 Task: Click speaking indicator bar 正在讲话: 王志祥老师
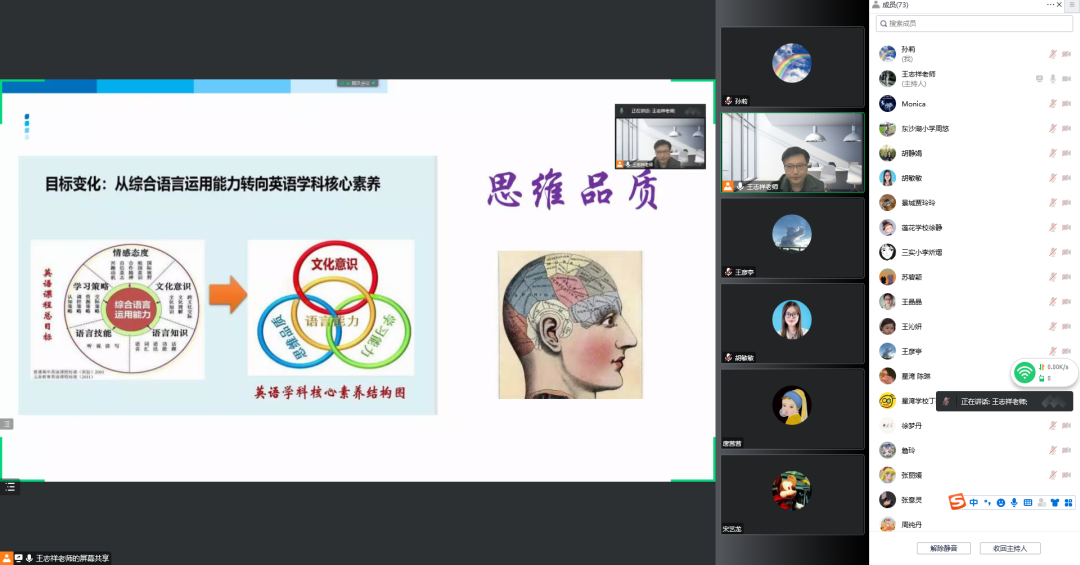click(1004, 401)
